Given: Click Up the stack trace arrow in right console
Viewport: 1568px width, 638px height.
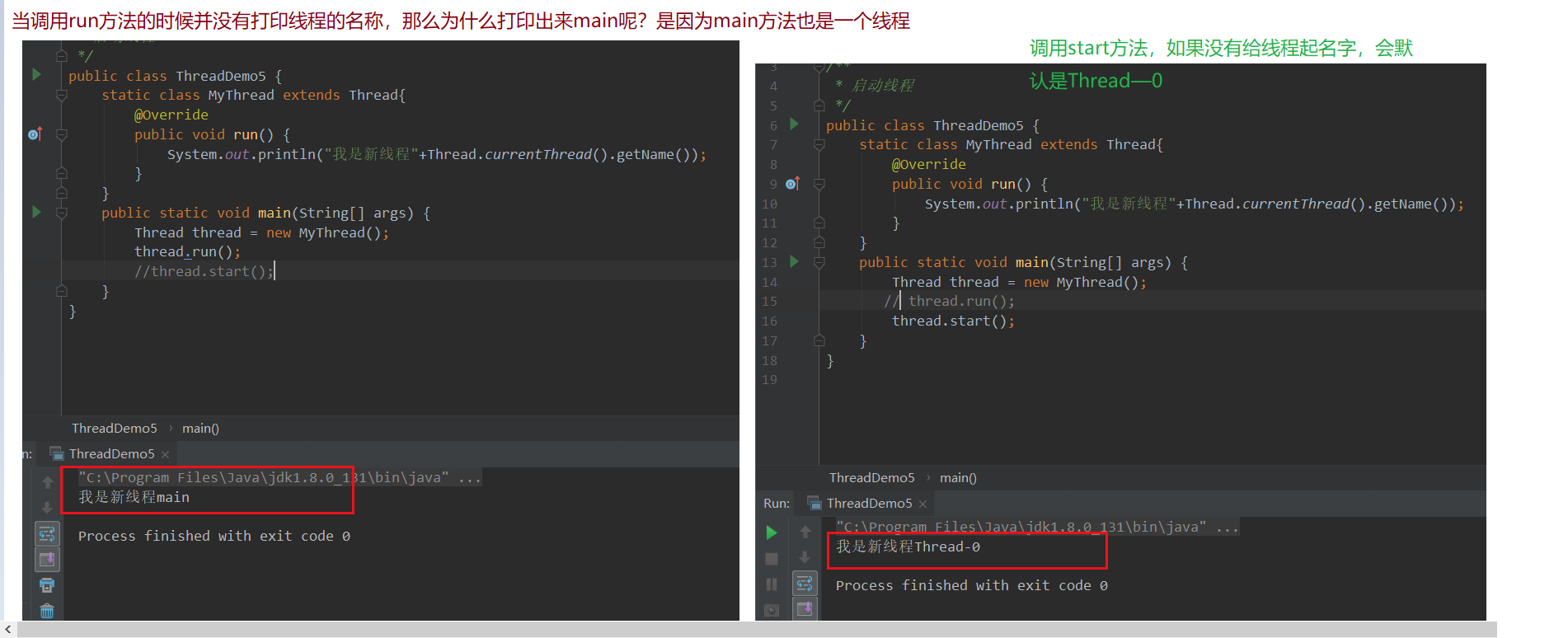Looking at the screenshot, I should (x=805, y=532).
